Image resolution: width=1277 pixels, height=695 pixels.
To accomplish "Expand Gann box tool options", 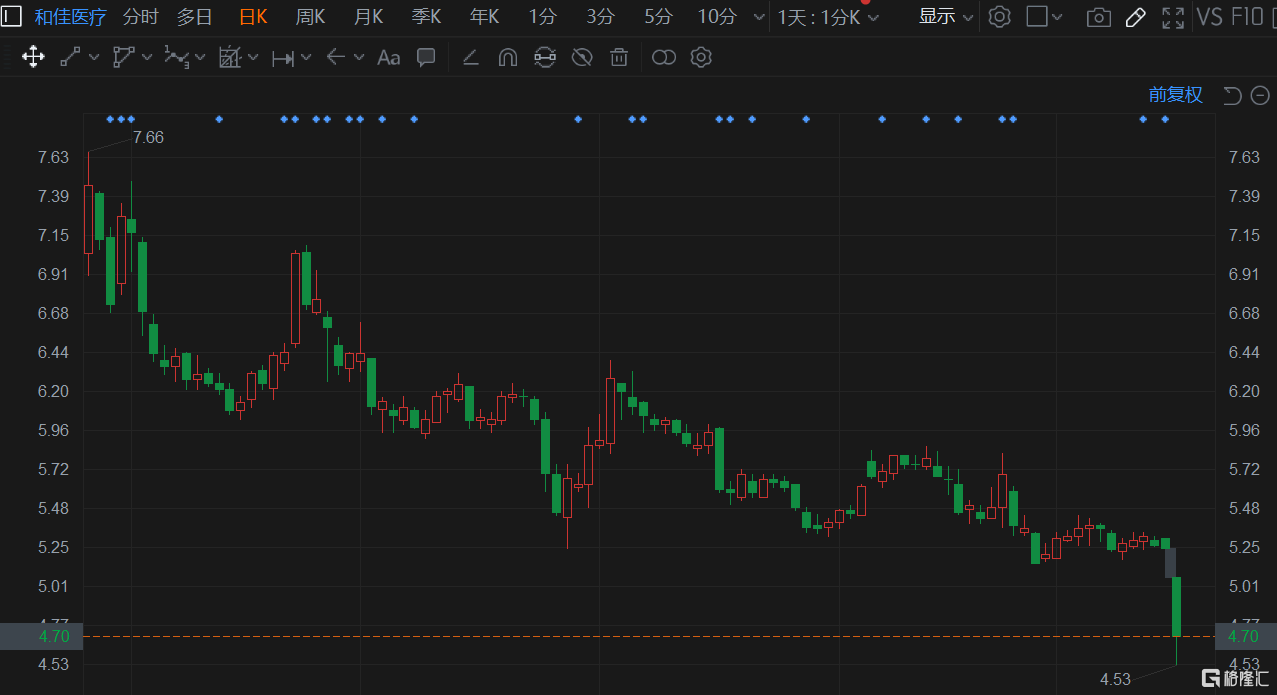I will pos(254,58).
